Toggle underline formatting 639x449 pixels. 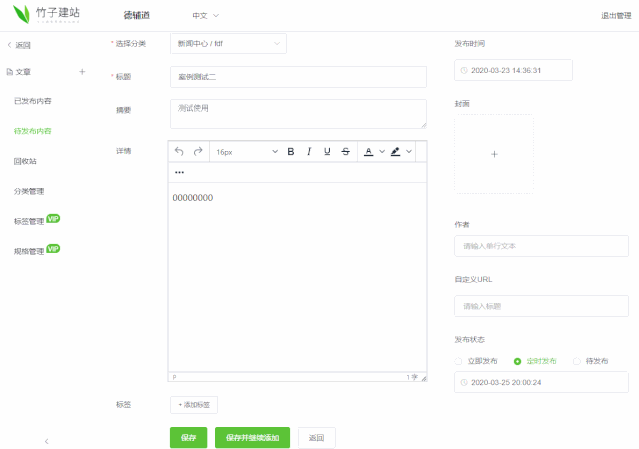(327, 152)
